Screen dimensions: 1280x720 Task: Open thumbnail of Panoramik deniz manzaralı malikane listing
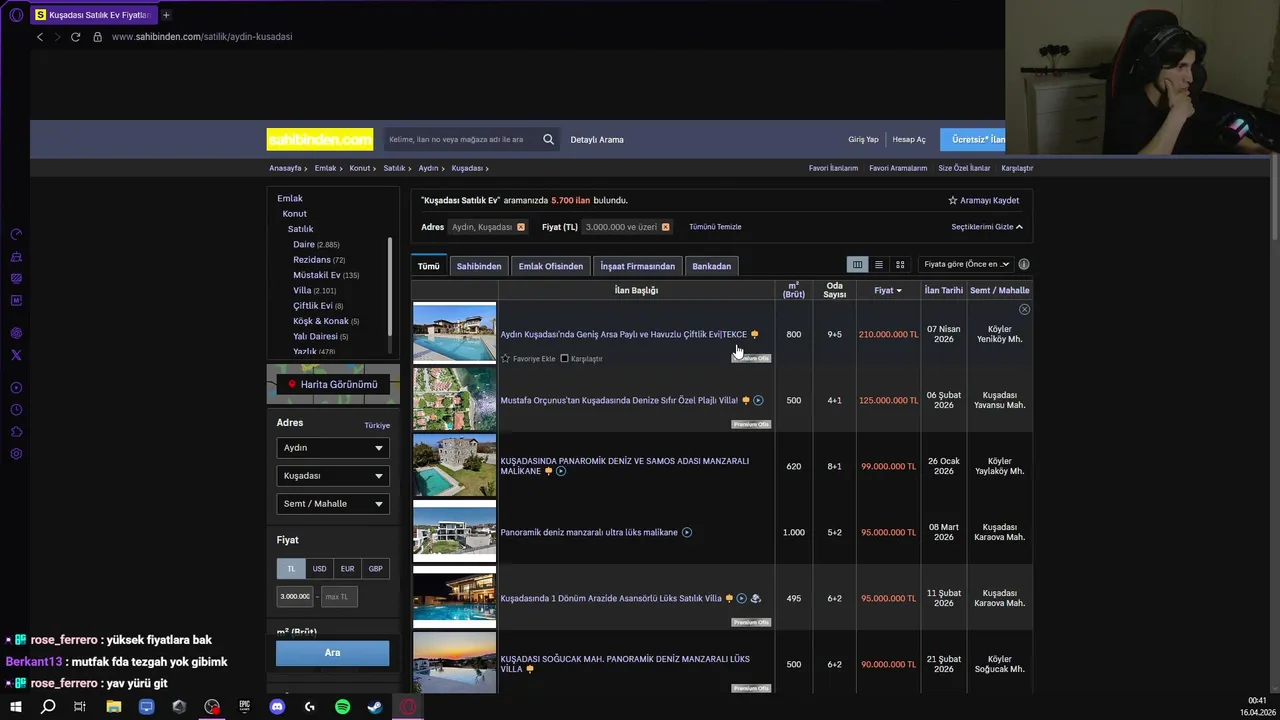pyautogui.click(x=454, y=532)
